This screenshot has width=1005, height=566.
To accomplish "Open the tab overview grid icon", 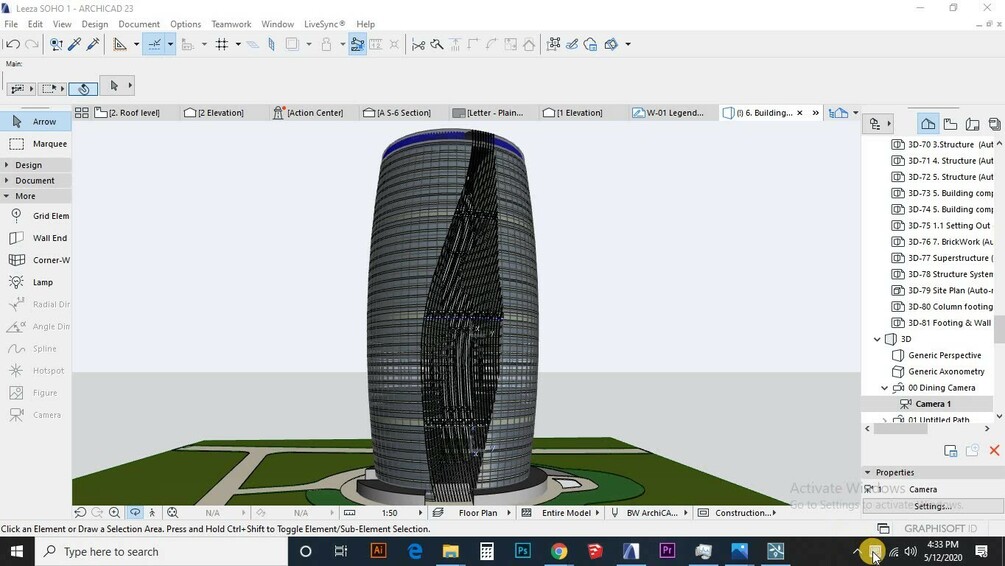I will pos(81,113).
